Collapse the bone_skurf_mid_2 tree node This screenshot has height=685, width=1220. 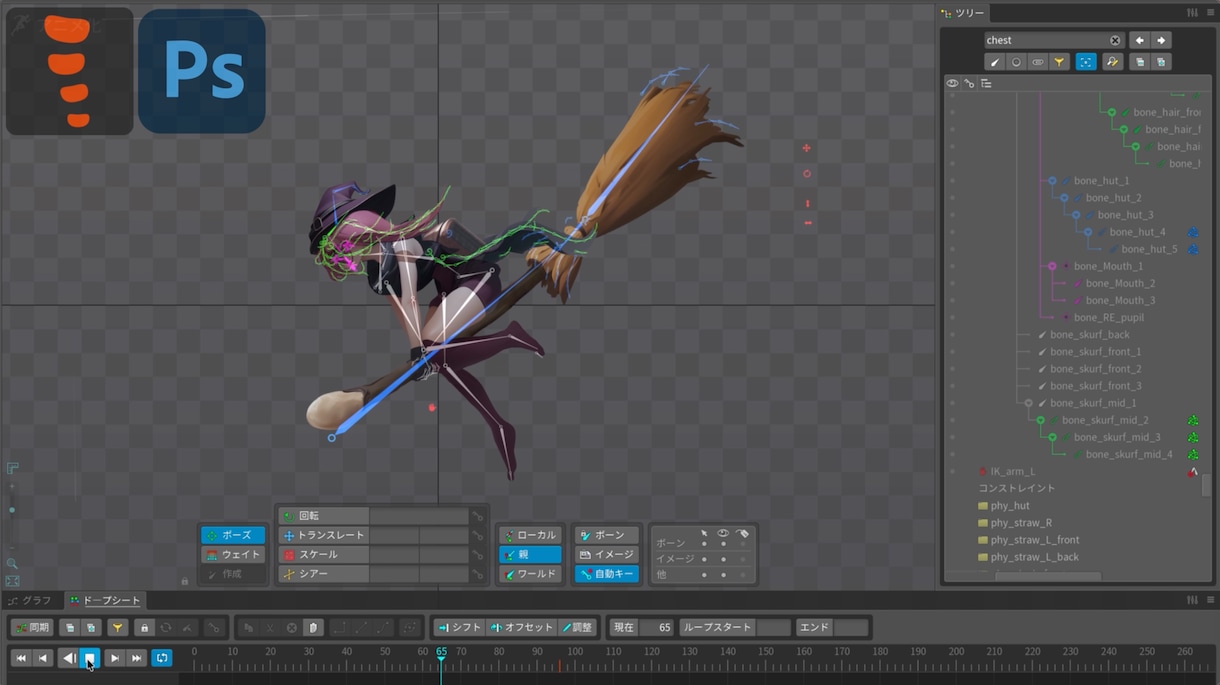1040,420
